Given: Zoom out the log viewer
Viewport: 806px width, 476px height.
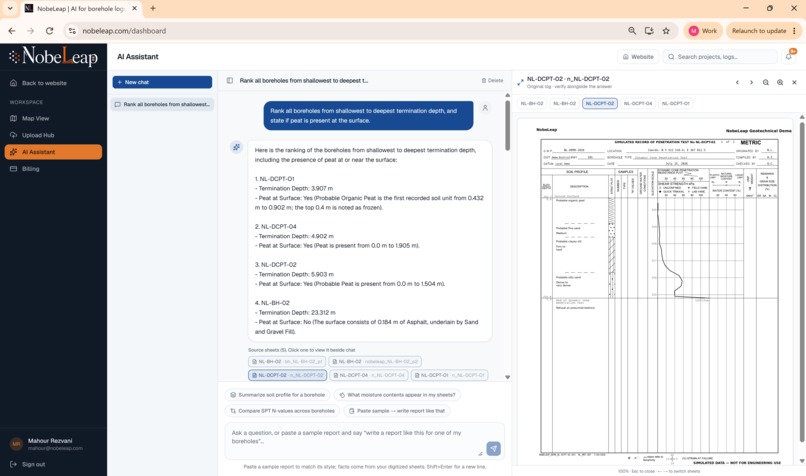Looking at the screenshot, I should [766, 82].
